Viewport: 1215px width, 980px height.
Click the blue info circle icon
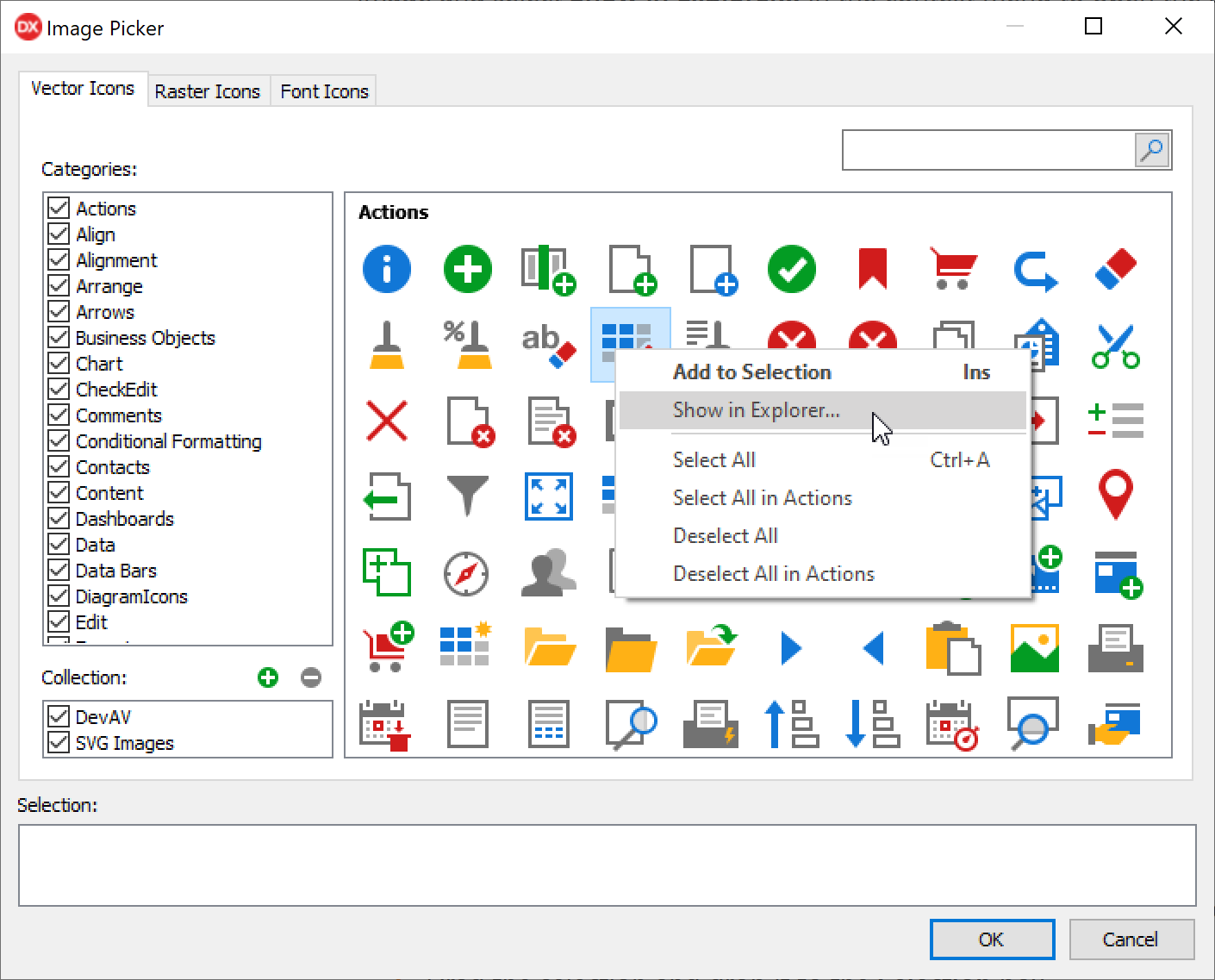point(387,269)
